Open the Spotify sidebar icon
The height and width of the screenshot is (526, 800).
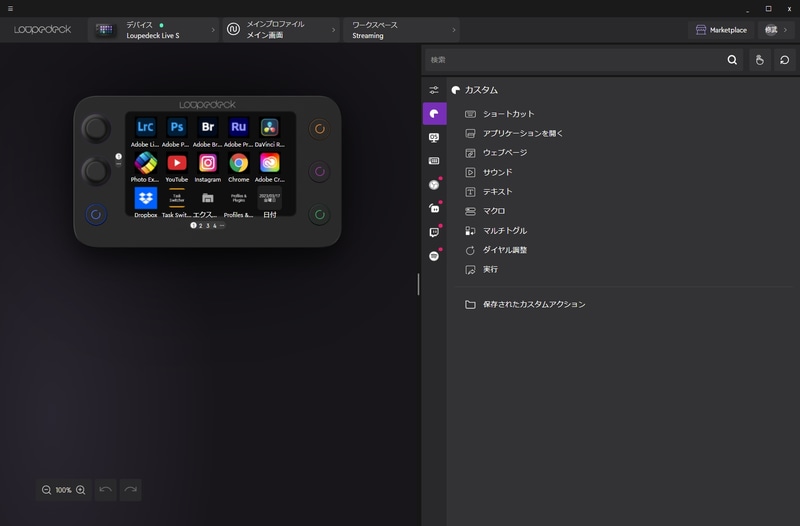pyautogui.click(x=434, y=256)
